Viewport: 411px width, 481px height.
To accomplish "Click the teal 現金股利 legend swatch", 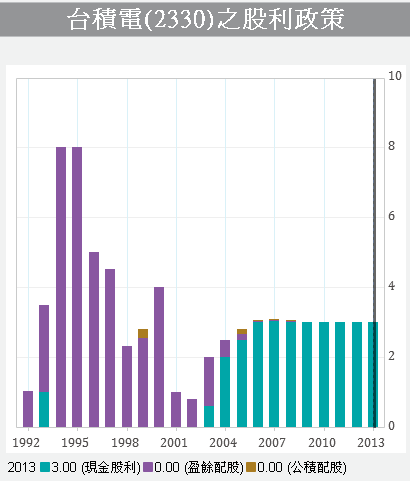I will point(45,467).
